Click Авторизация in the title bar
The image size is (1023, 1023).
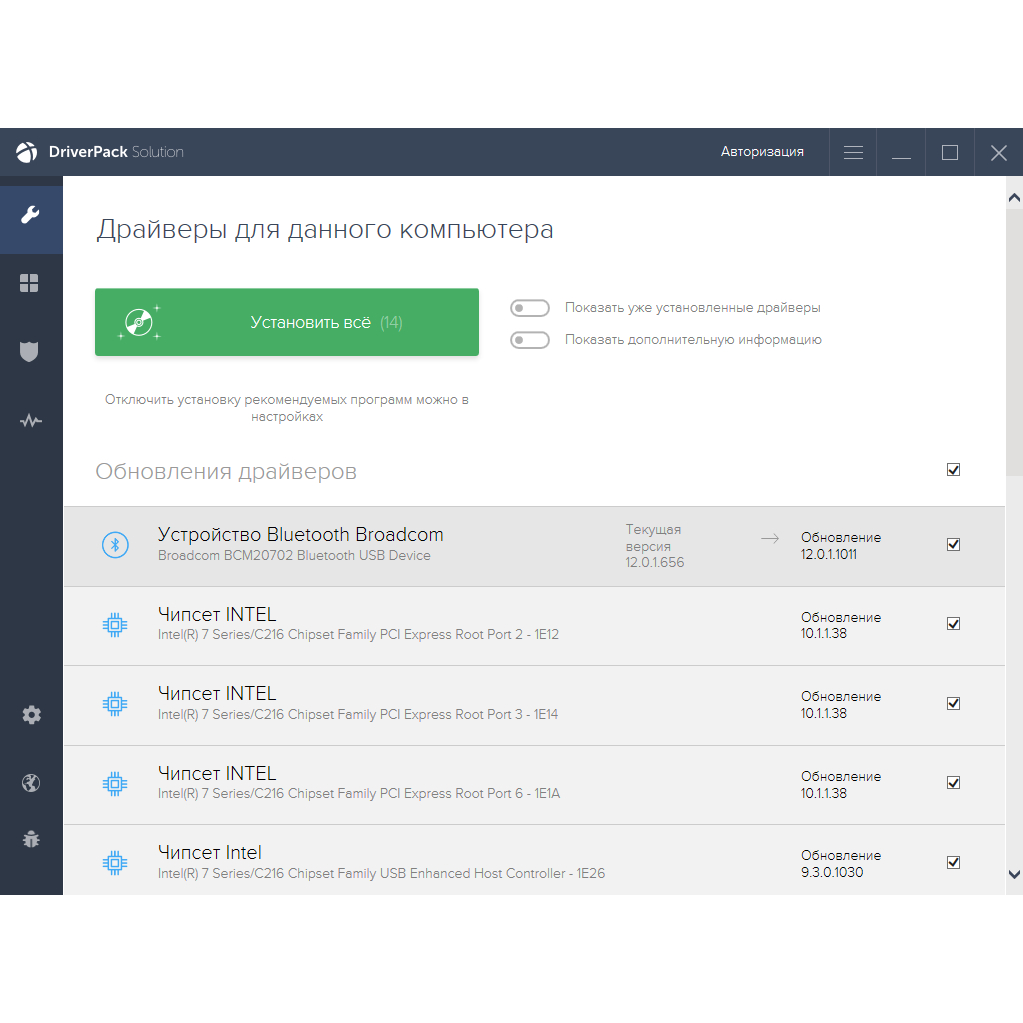click(762, 152)
